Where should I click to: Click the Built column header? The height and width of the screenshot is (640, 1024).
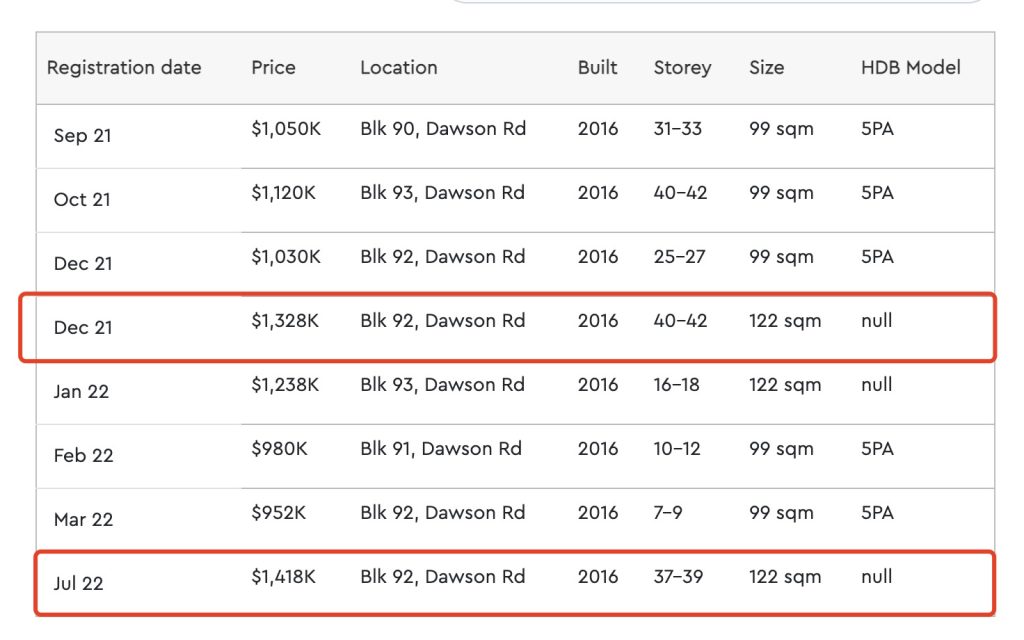(597, 68)
